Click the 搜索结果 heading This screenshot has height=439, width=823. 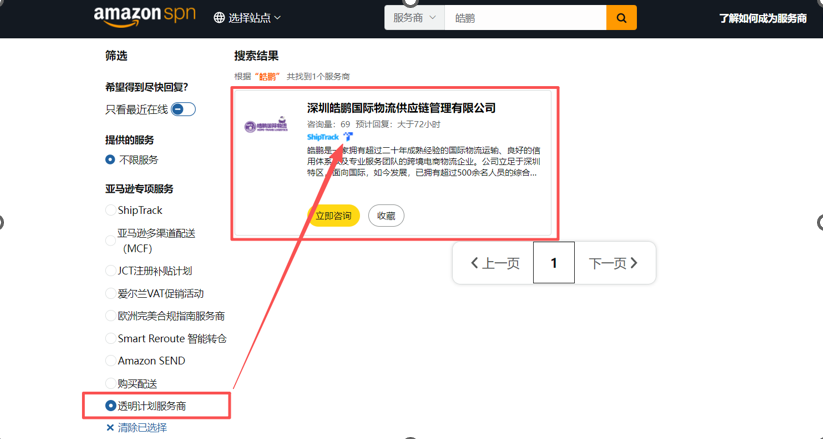tap(256, 56)
